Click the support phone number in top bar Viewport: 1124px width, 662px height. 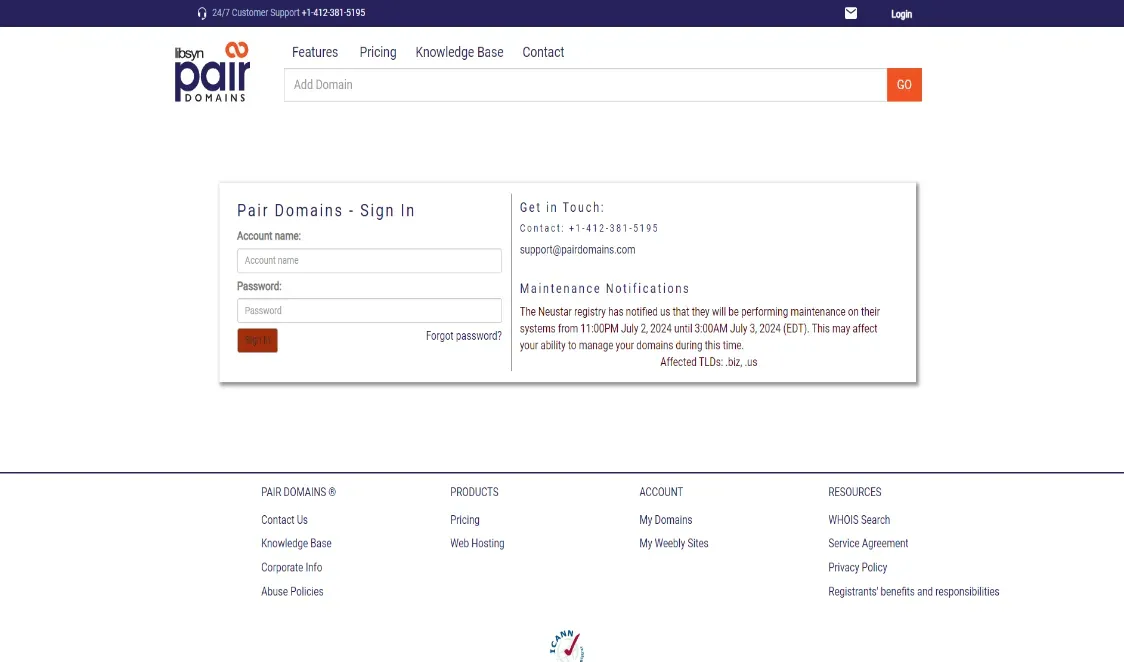click(x=333, y=13)
